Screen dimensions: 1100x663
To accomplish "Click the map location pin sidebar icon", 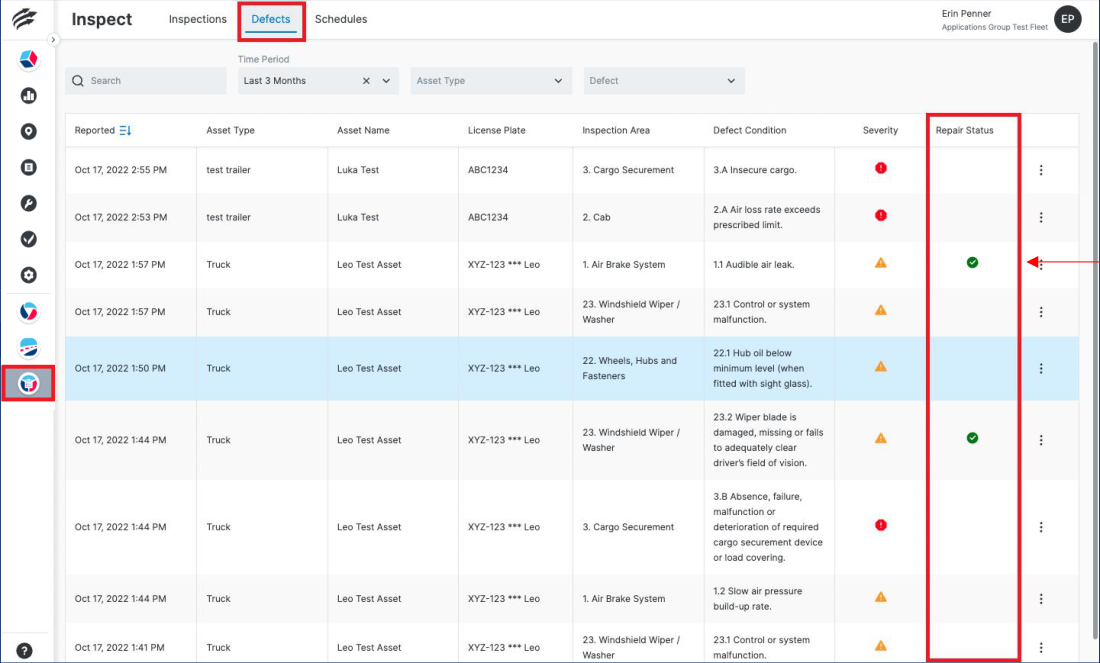I will 28,132.
